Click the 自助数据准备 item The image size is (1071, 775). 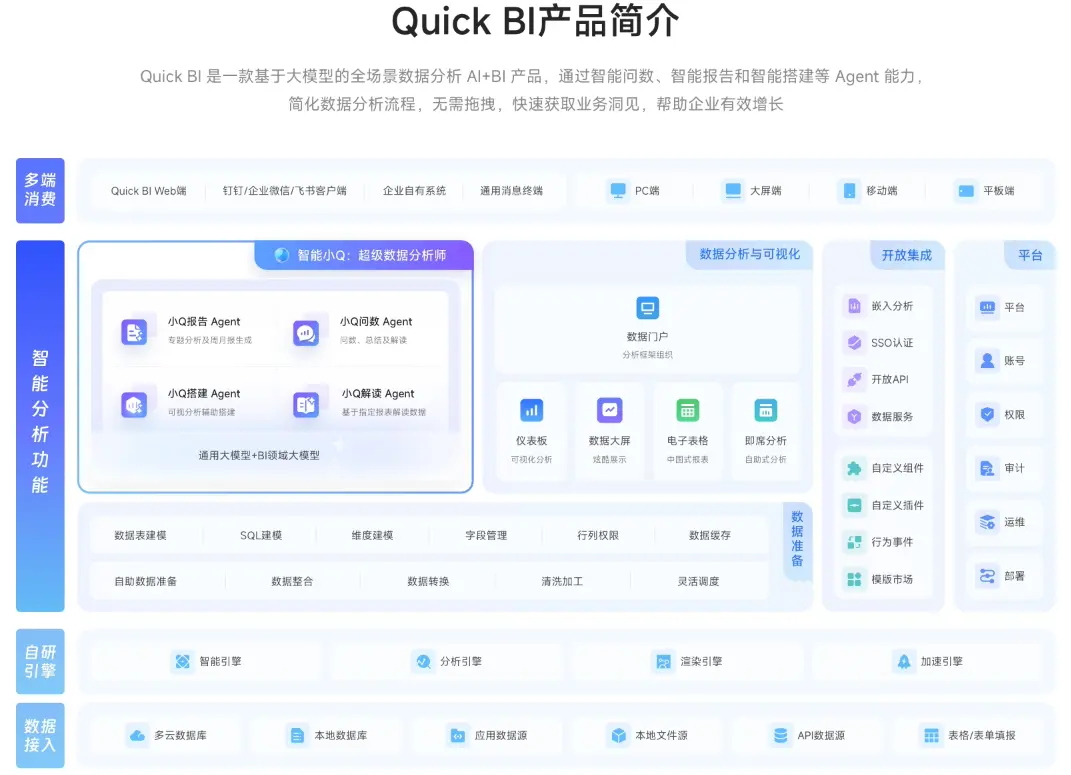145,581
